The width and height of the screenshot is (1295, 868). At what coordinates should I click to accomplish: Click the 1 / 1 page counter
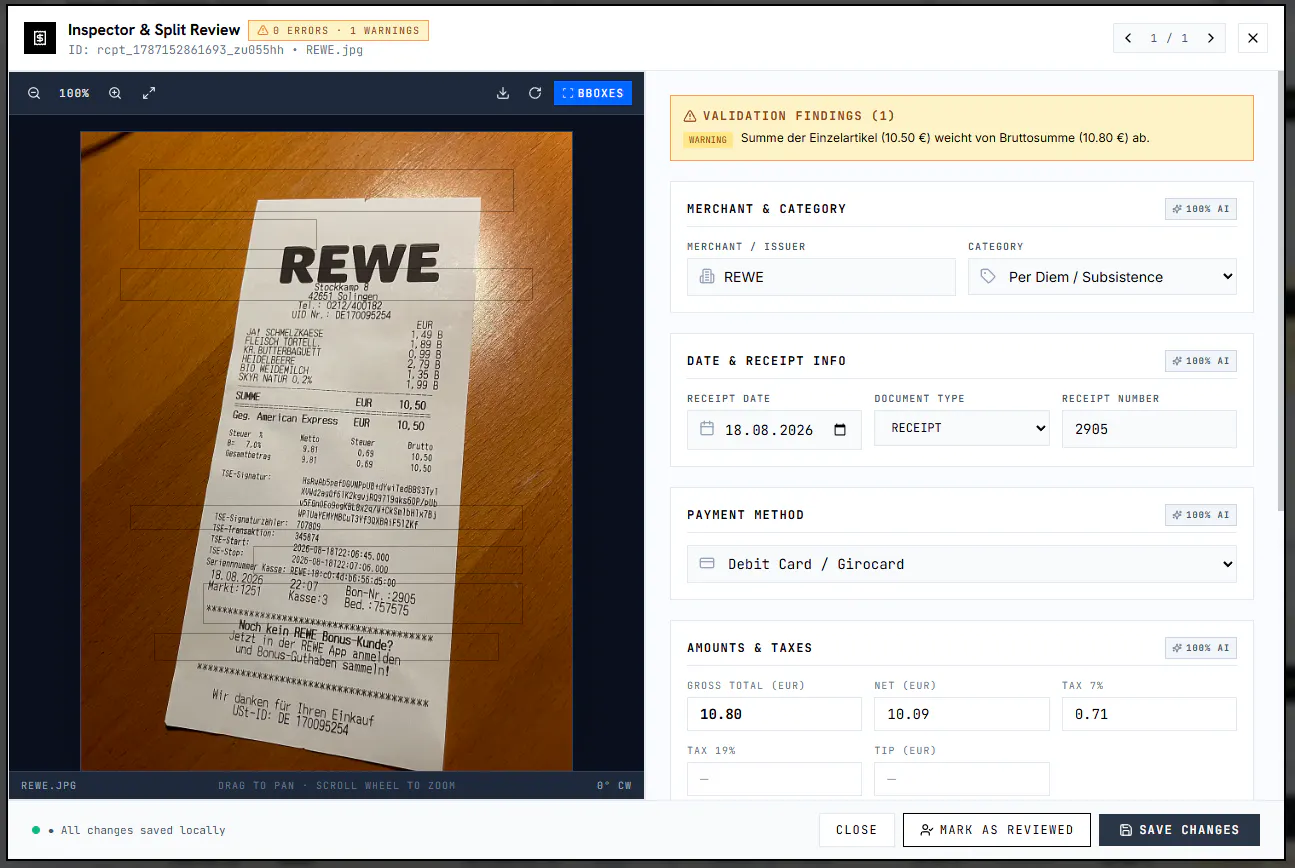tap(1169, 38)
